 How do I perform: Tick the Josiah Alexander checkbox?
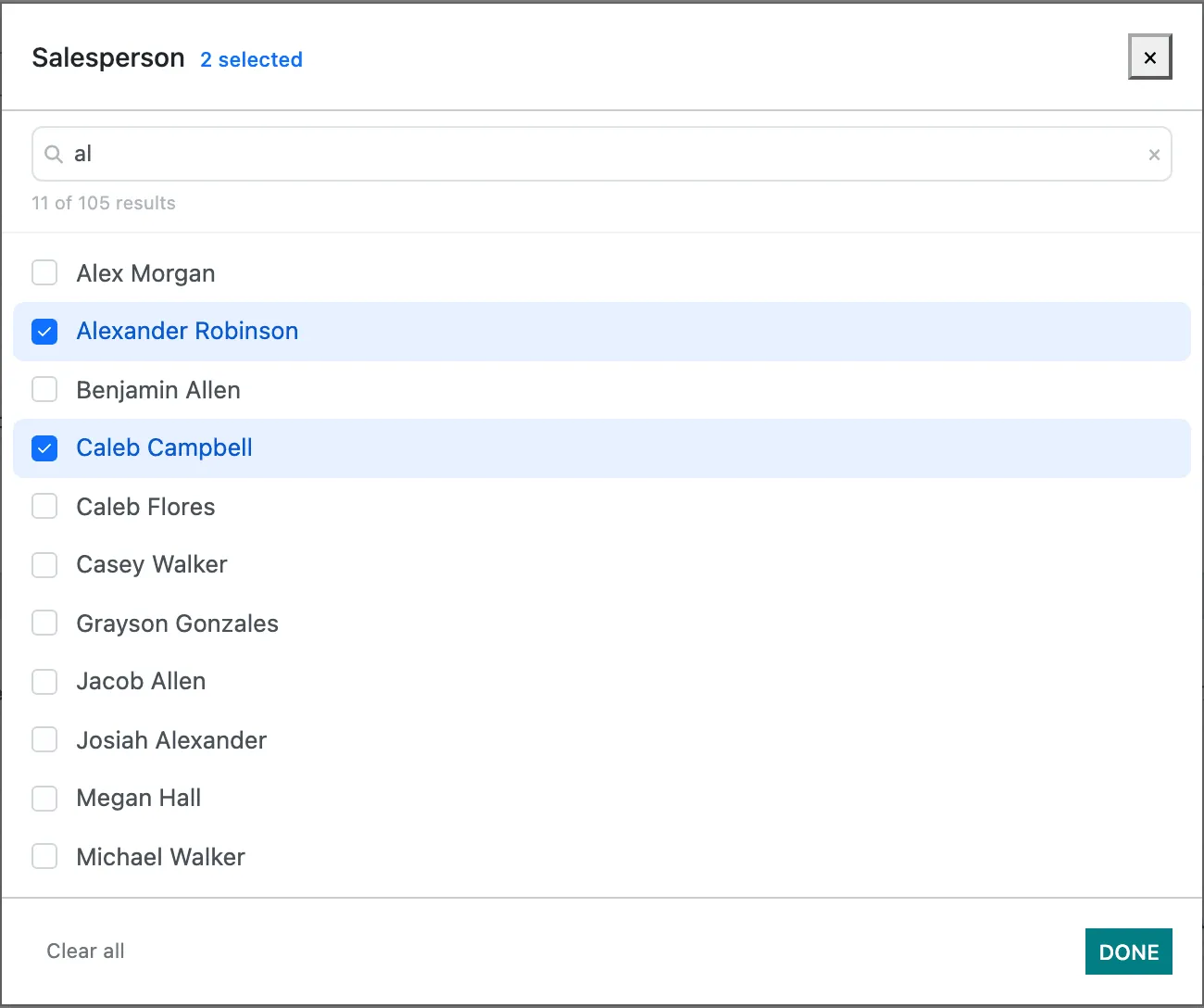tap(44, 739)
